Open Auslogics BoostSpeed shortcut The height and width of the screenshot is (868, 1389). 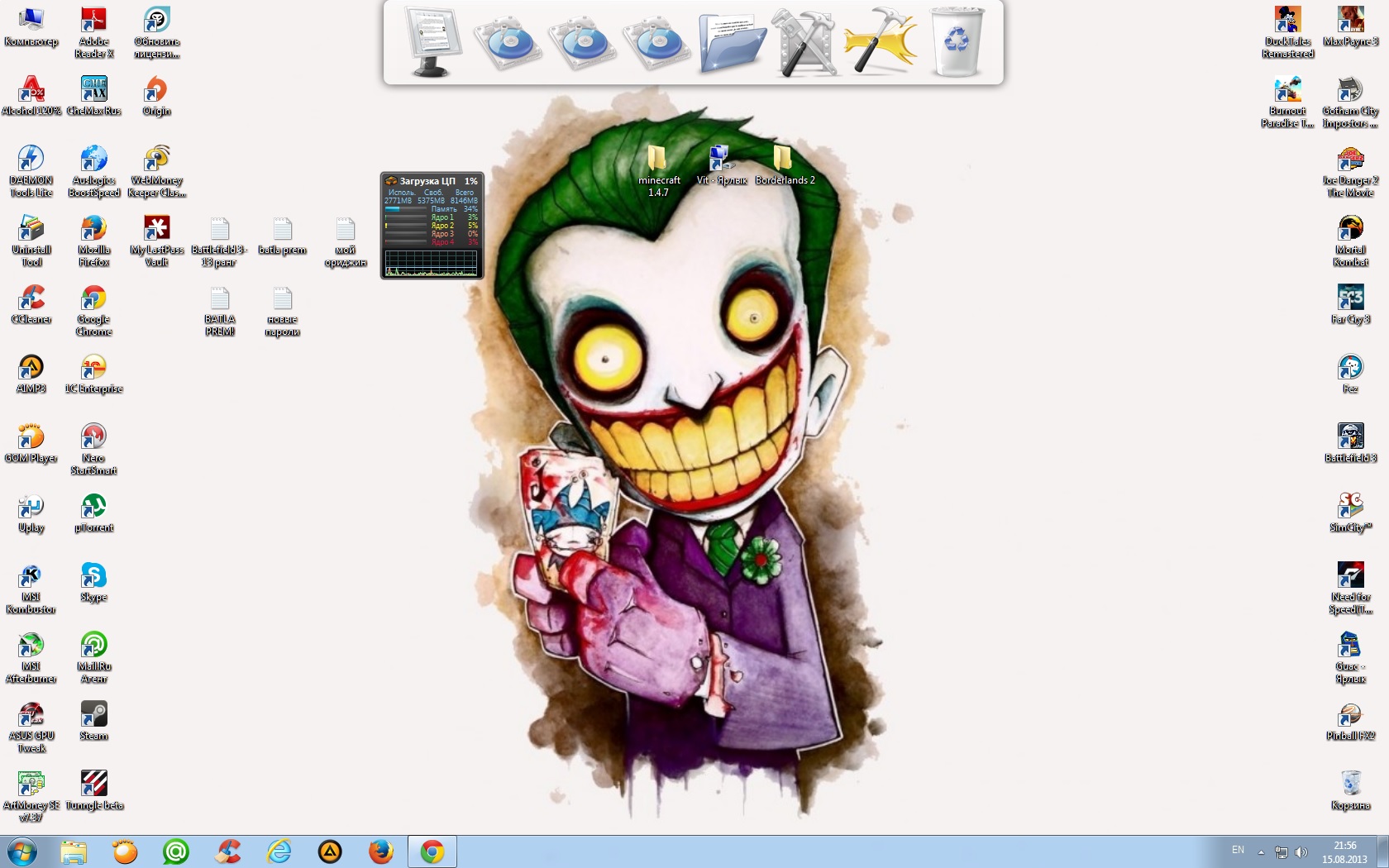pos(94,171)
